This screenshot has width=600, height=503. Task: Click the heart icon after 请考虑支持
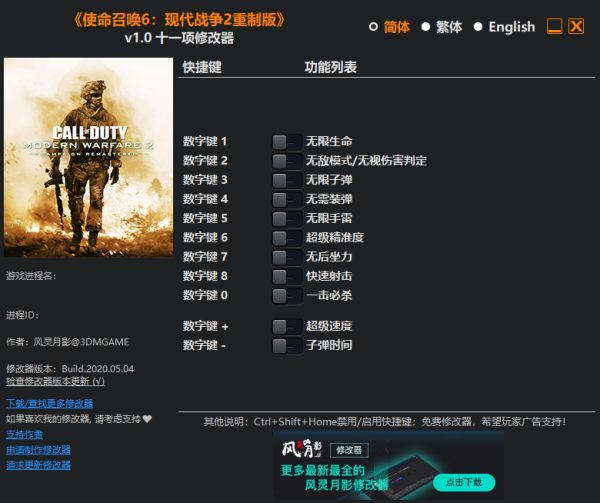coord(147,419)
